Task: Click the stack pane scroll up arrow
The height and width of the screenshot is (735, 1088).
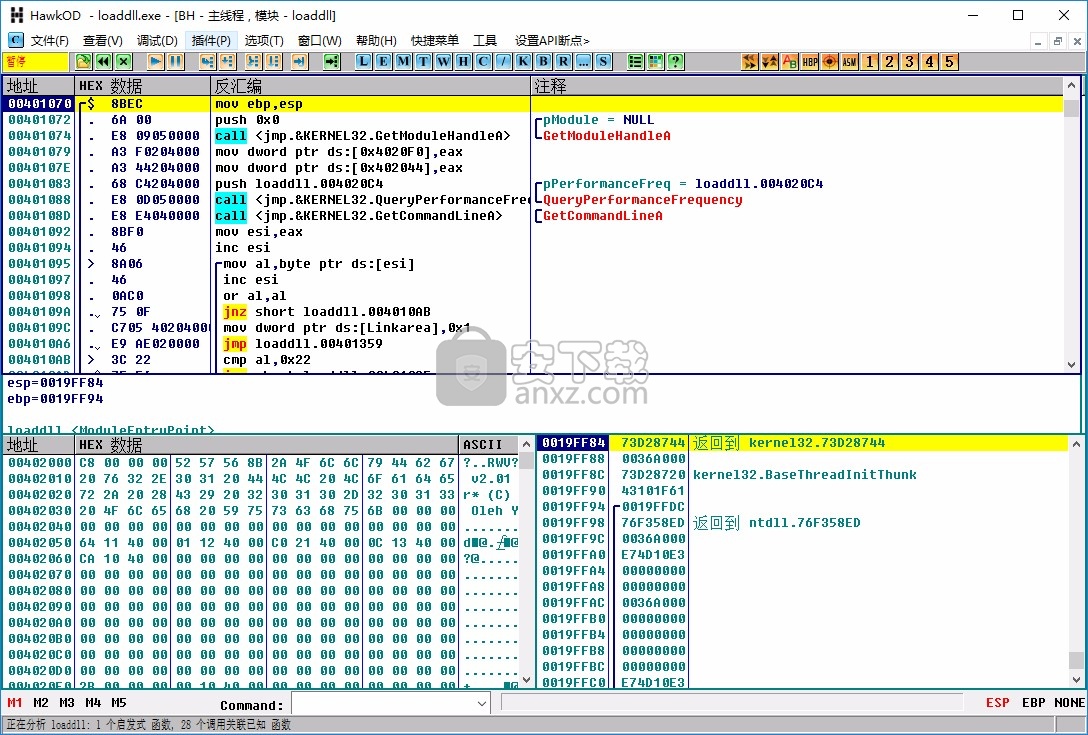Action: click(1076, 443)
